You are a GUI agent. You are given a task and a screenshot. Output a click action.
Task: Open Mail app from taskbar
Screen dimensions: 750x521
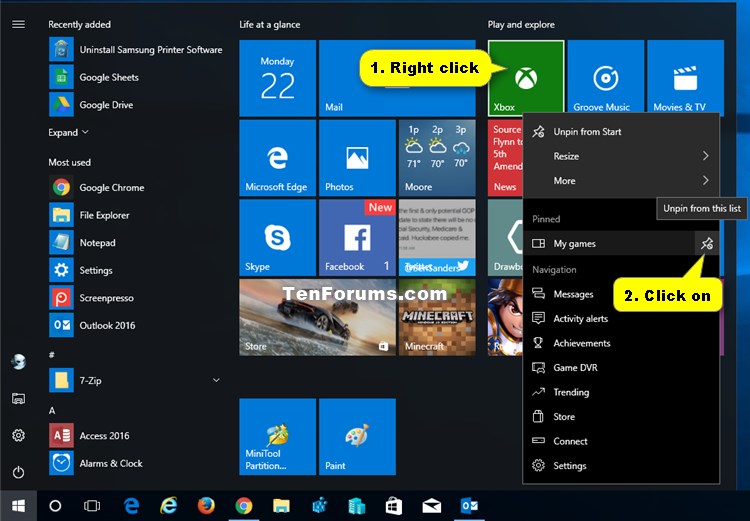tap(431, 506)
